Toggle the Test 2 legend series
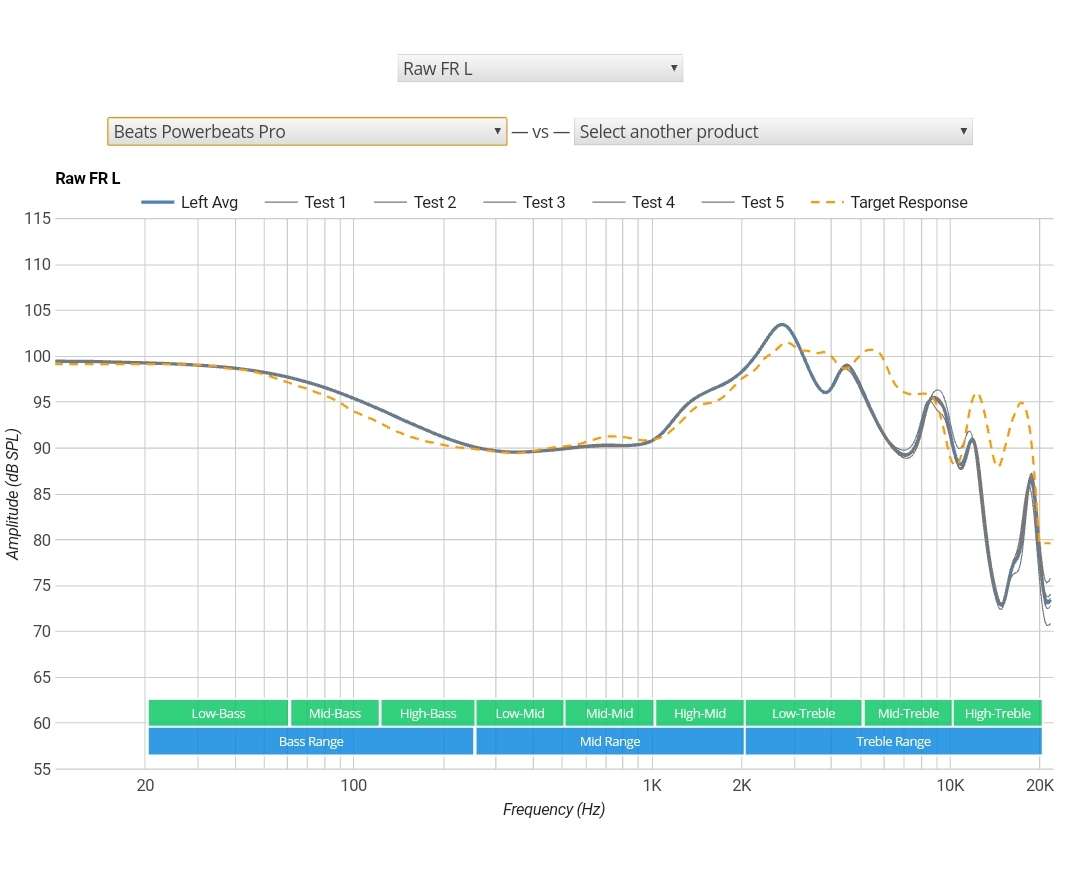This screenshot has width=1080, height=894. [x=415, y=202]
